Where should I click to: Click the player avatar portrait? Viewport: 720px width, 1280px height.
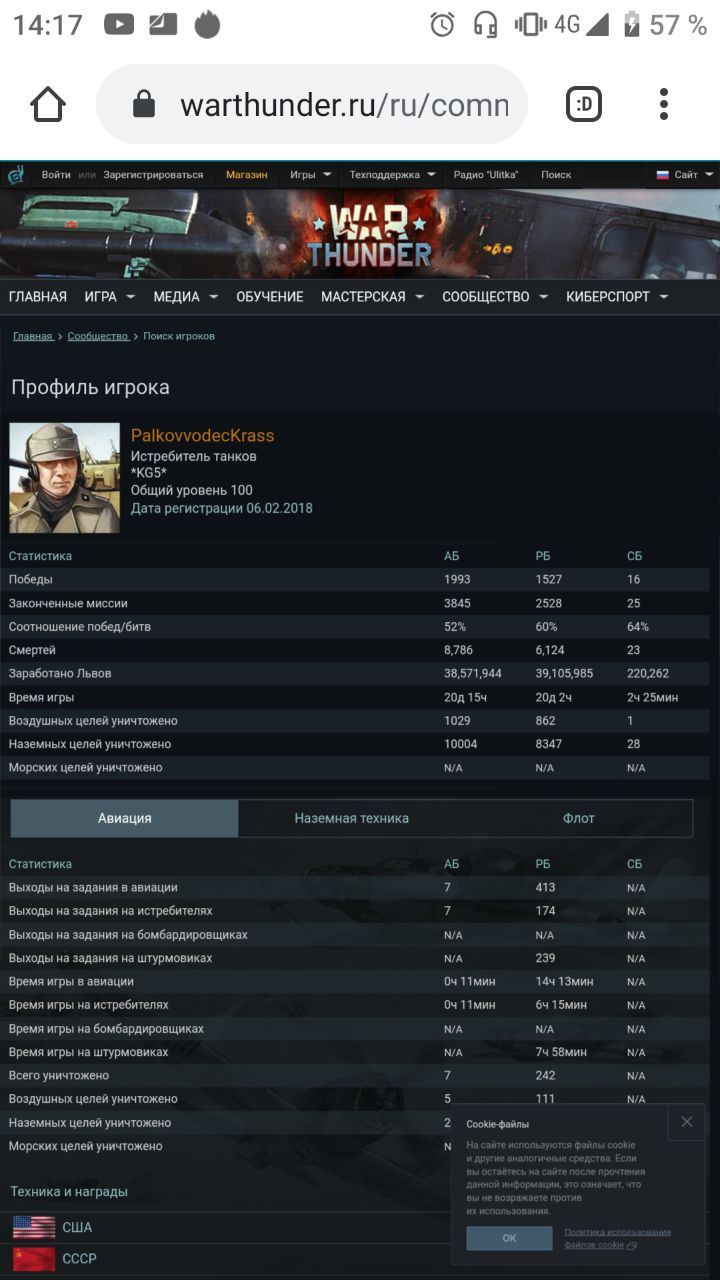click(x=65, y=478)
